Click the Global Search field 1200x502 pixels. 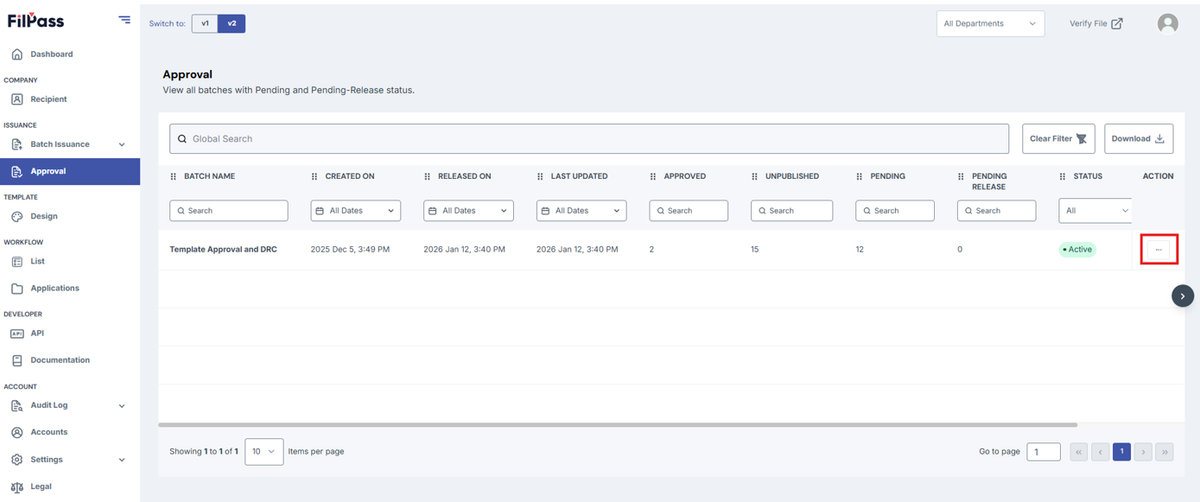[x=589, y=138]
